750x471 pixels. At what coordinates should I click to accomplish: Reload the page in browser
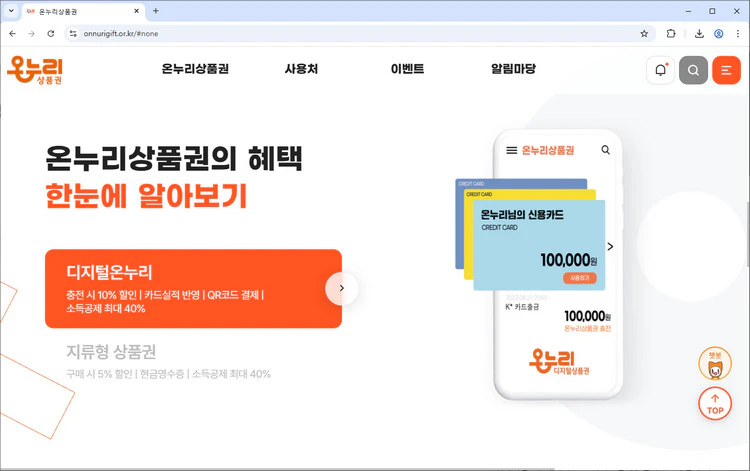click(51, 33)
